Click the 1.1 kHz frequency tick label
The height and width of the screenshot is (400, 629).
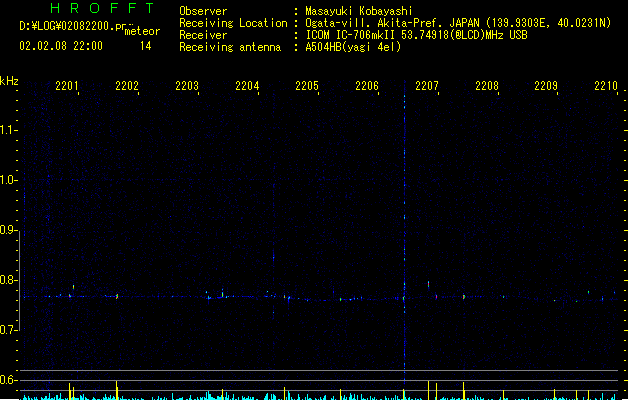(9, 130)
